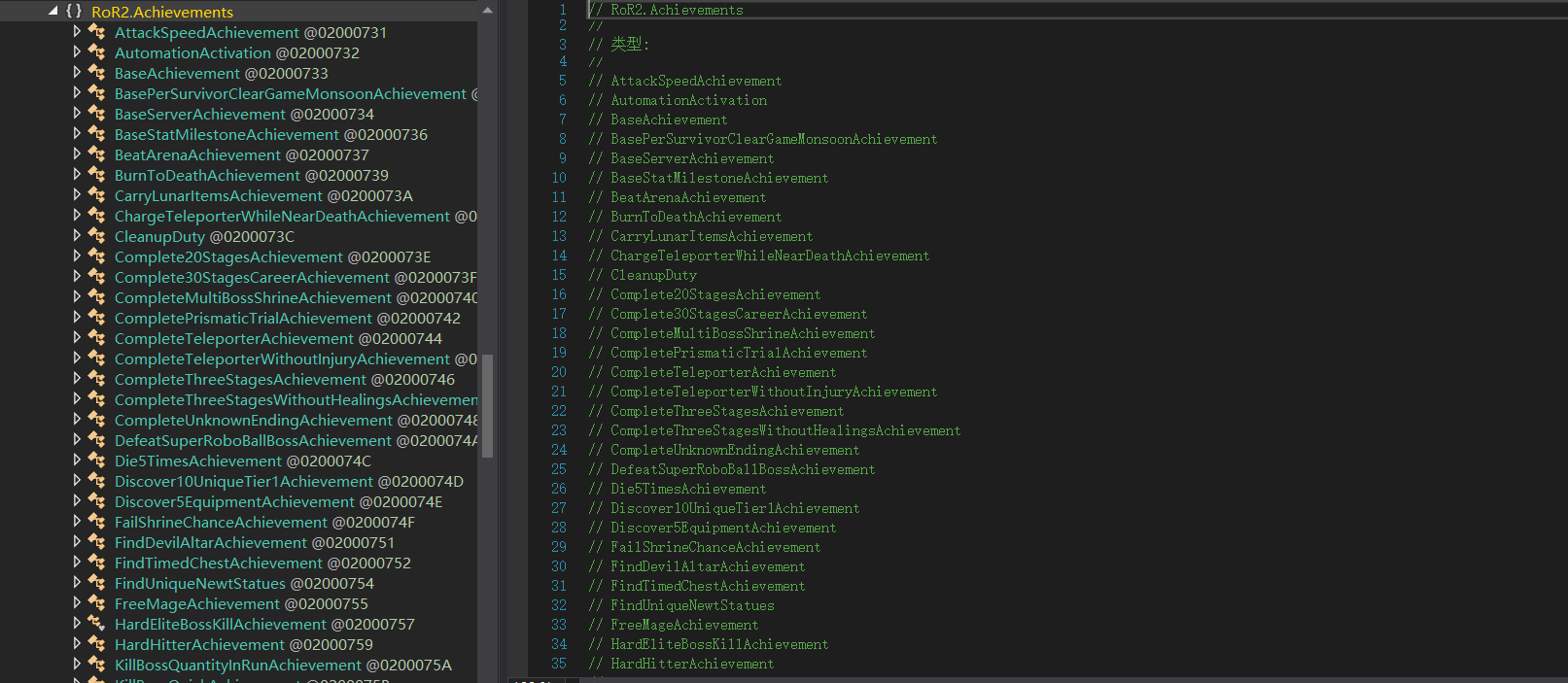
Task: Select BasePerSurvivorClearGameMonsoonAchievement in the tree
Action: pos(296,93)
